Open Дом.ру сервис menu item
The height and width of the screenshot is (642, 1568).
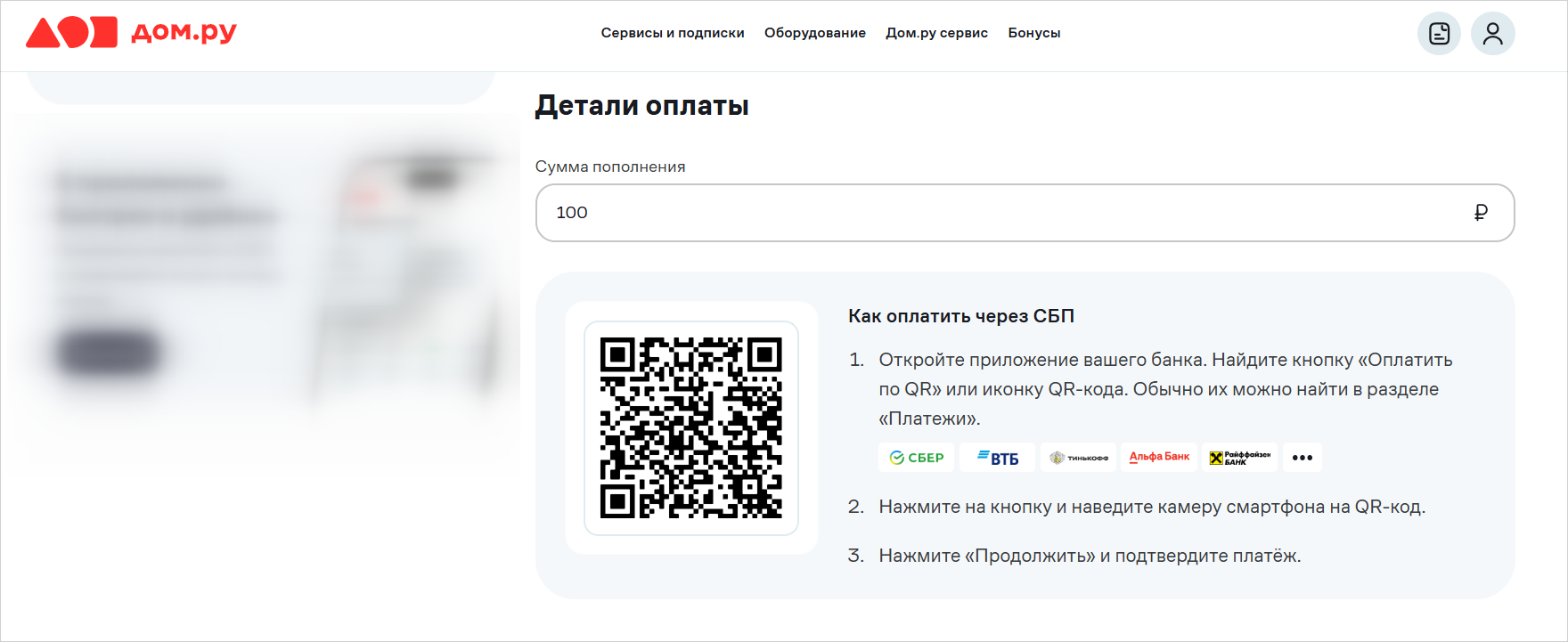click(x=936, y=33)
